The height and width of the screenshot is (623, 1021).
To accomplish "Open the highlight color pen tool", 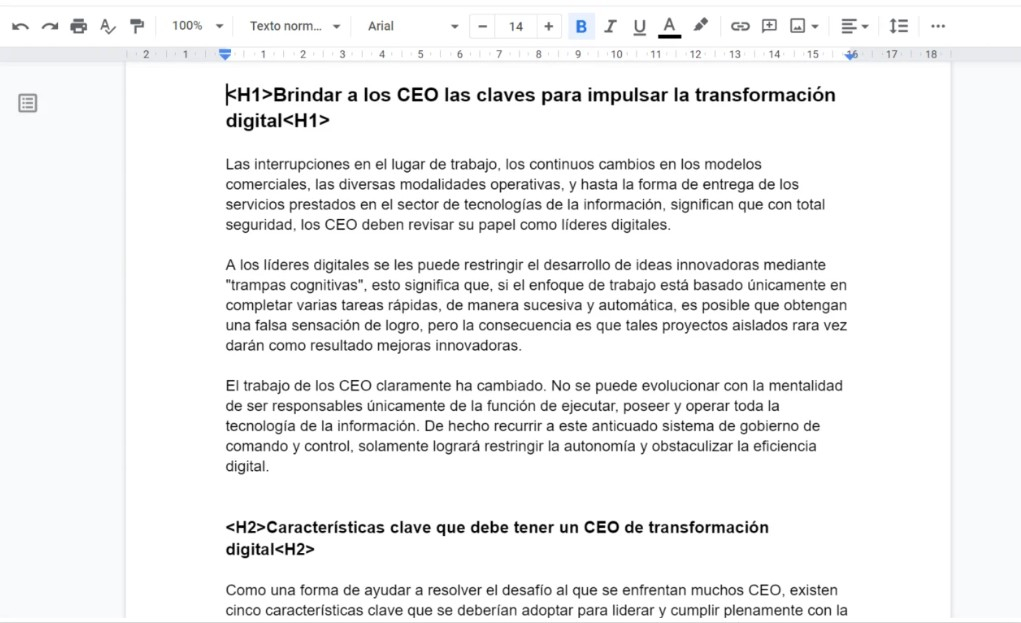I will (701, 26).
